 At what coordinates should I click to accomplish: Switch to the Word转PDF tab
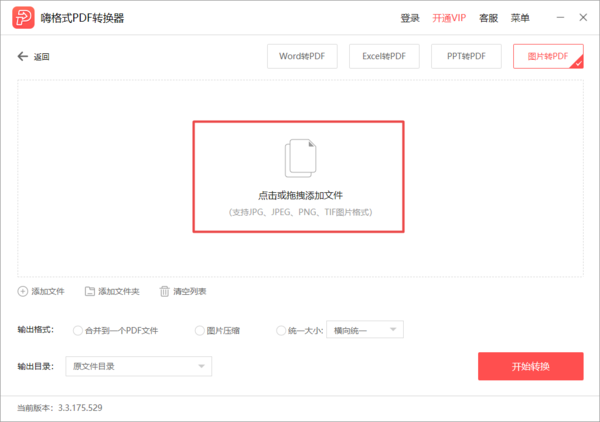click(x=302, y=57)
